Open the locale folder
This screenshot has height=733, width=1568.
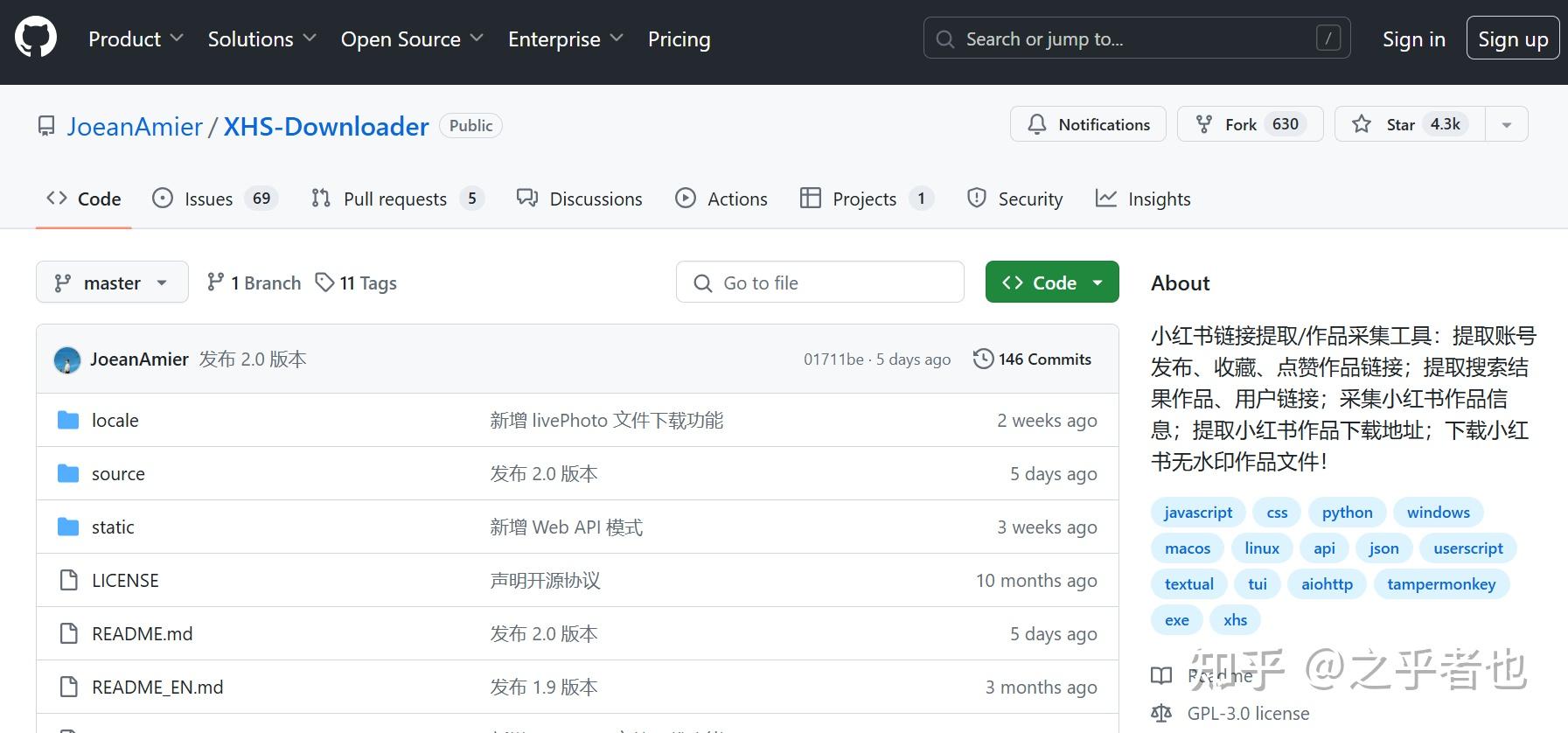[x=115, y=421]
